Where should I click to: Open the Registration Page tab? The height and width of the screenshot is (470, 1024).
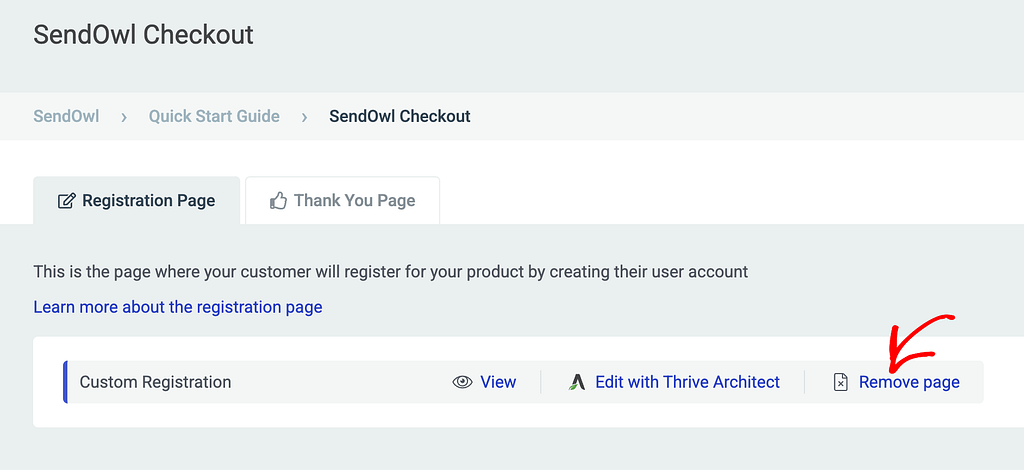point(136,200)
